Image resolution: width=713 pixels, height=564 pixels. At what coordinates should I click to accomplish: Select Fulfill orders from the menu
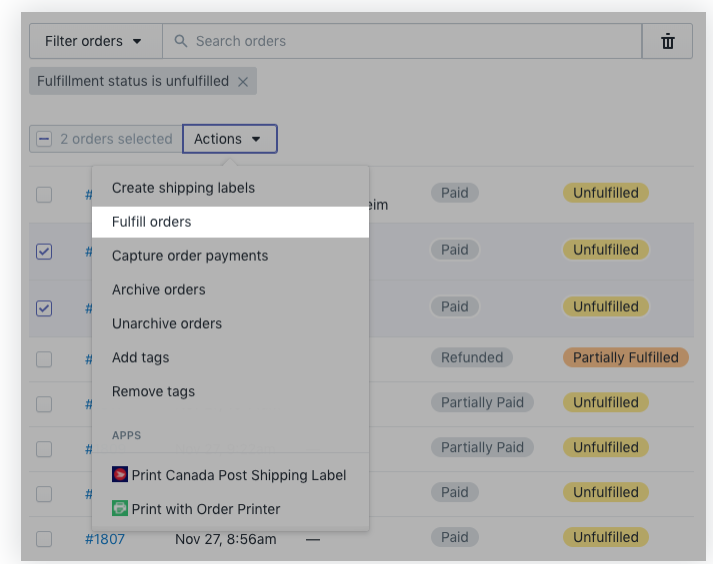[152, 222]
